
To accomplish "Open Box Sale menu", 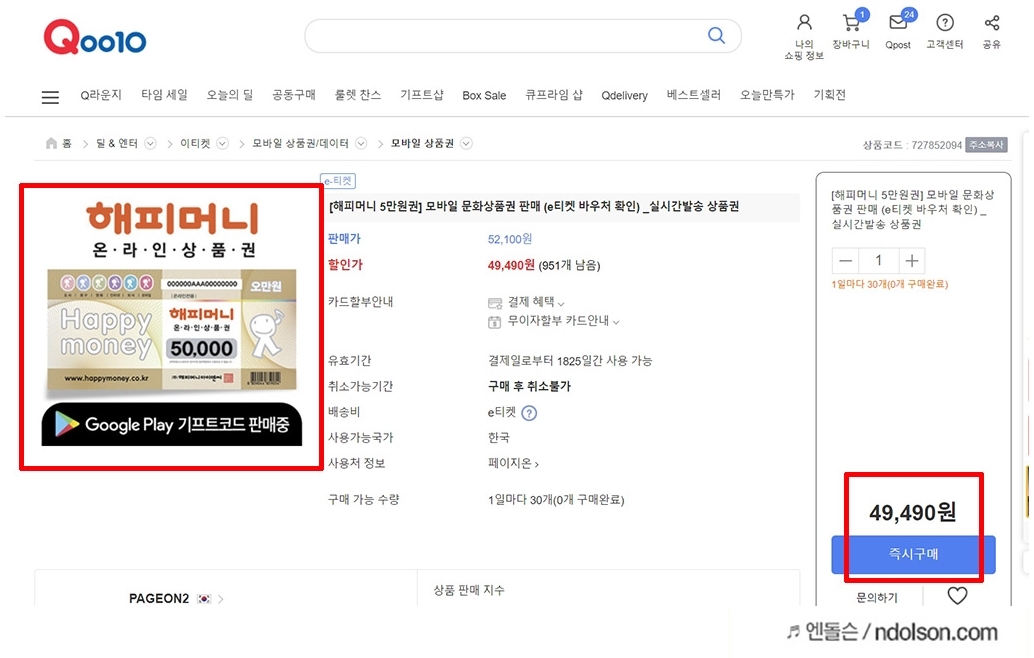I will tap(484, 96).
